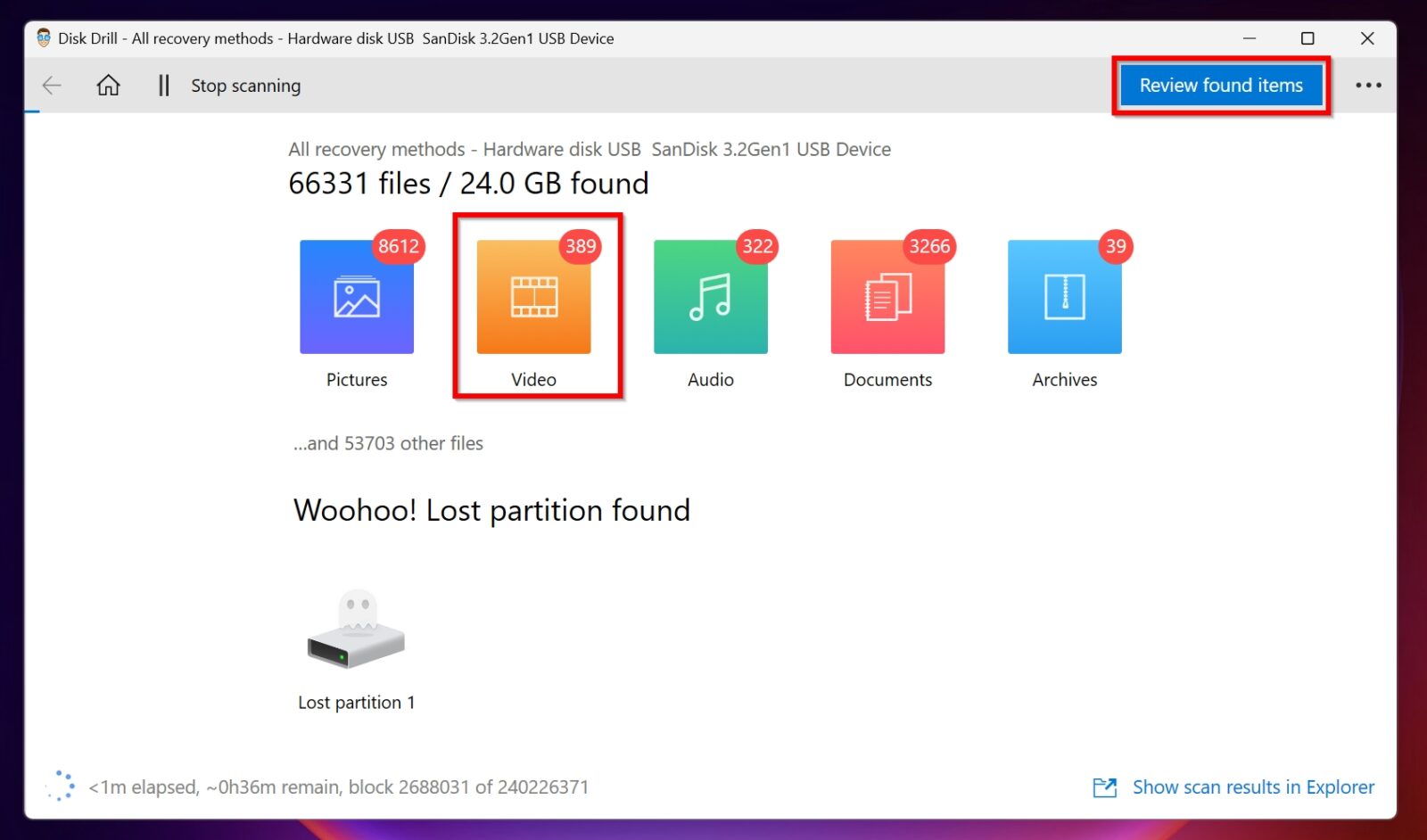Click the Review found items button

[1221, 85]
